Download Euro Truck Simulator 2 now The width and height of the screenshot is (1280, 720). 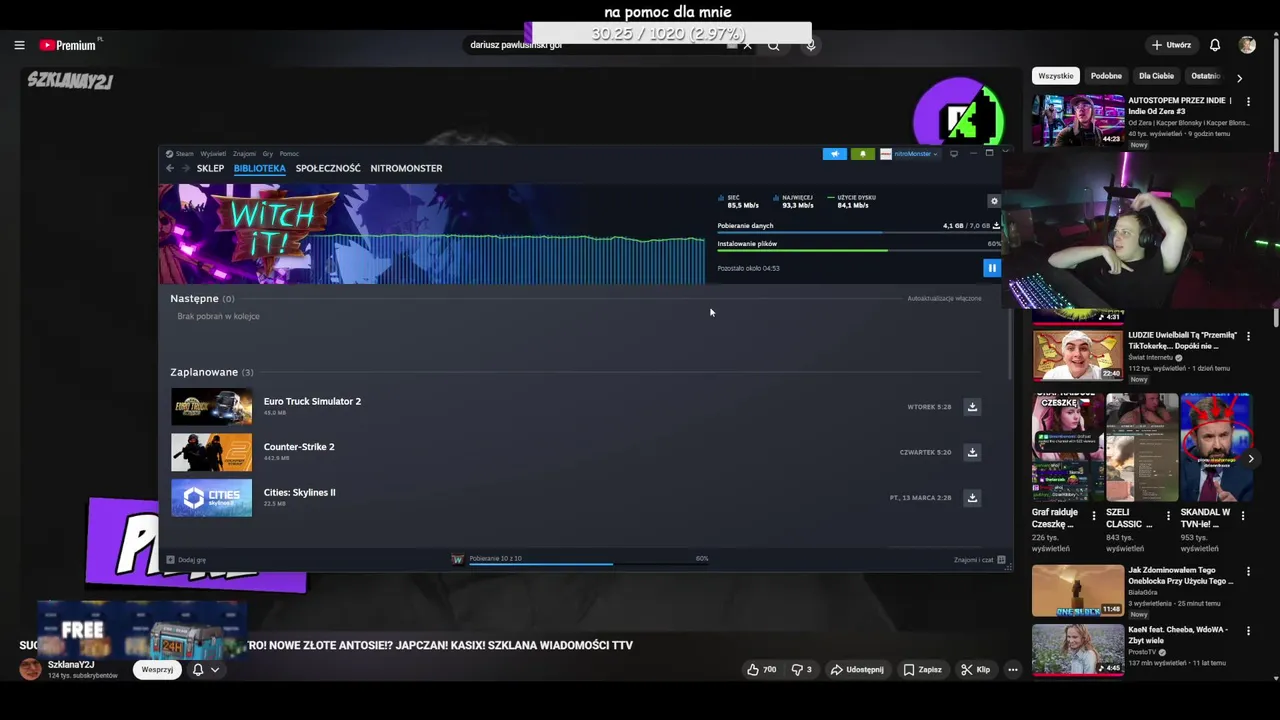972,407
